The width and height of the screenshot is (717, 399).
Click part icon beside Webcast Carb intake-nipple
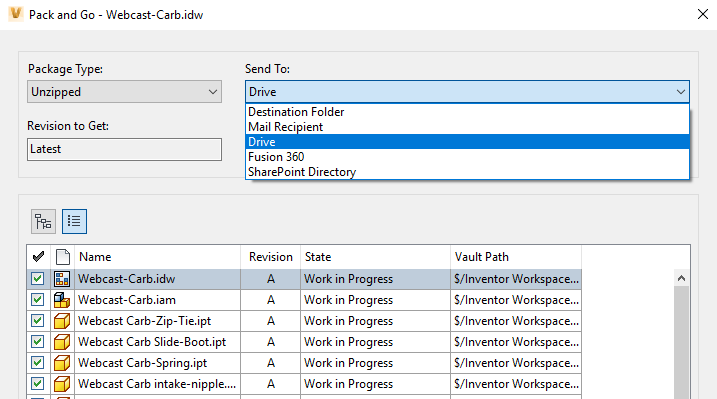[x=62, y=384]
